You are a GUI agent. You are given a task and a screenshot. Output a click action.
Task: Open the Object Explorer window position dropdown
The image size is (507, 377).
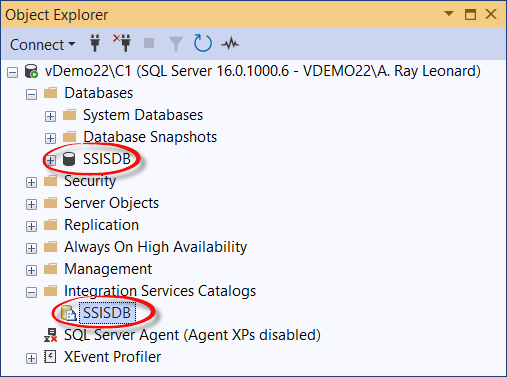click(x=449, y=14)
